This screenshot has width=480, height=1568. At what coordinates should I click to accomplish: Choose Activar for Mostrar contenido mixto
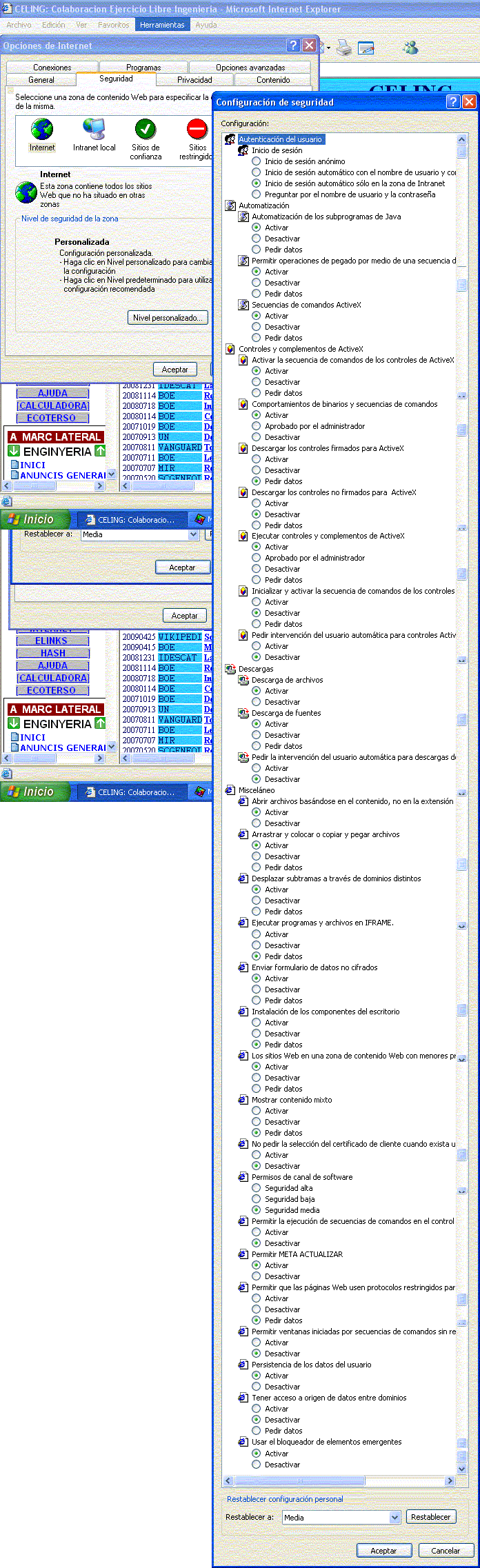pyautogui.click(x=257, y=1111)
